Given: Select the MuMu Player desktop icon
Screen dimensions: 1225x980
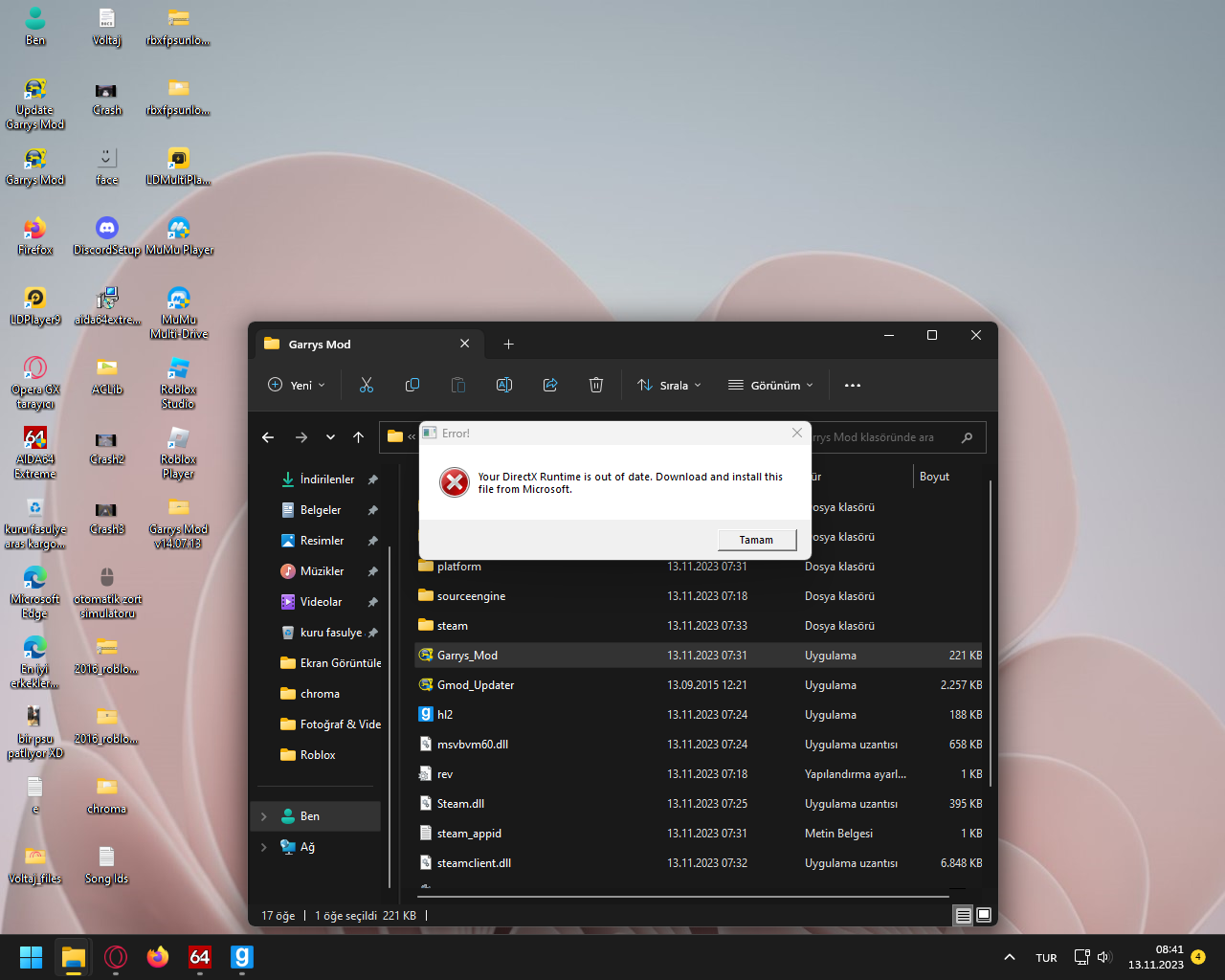Looking at the screenshot, I should (179, 235).
